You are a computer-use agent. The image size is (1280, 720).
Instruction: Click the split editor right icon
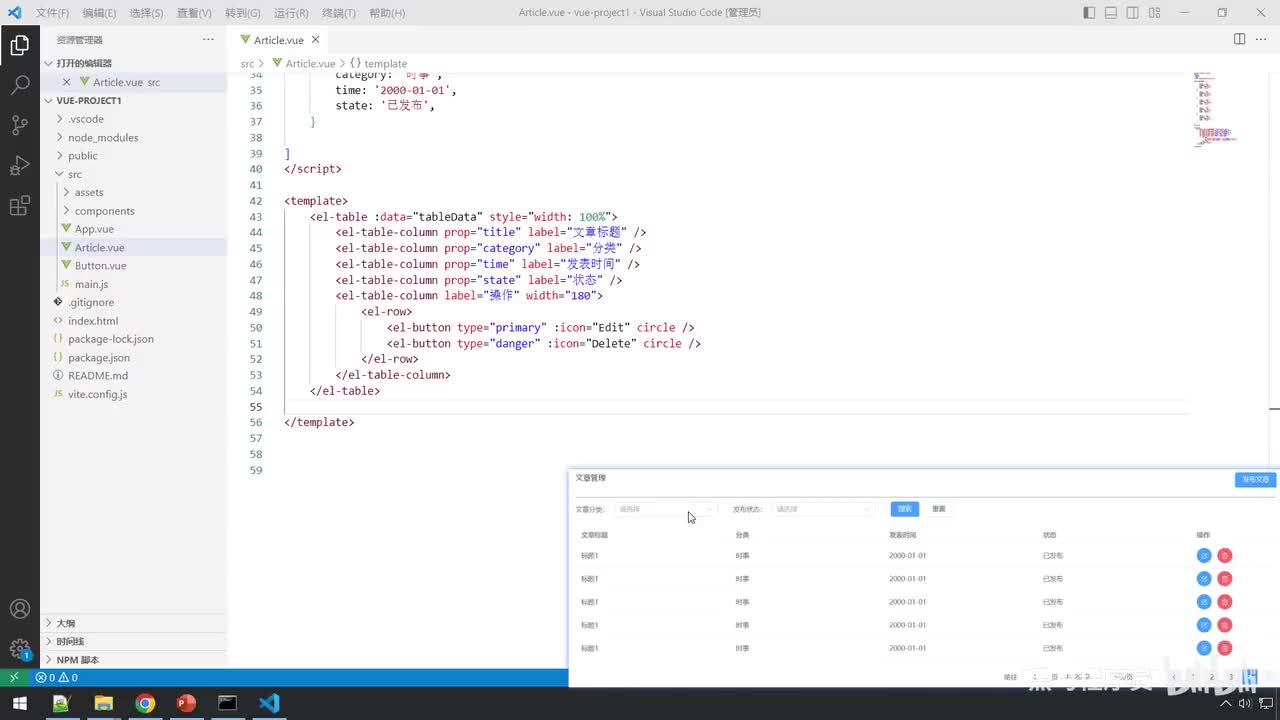pos(1239,39)
